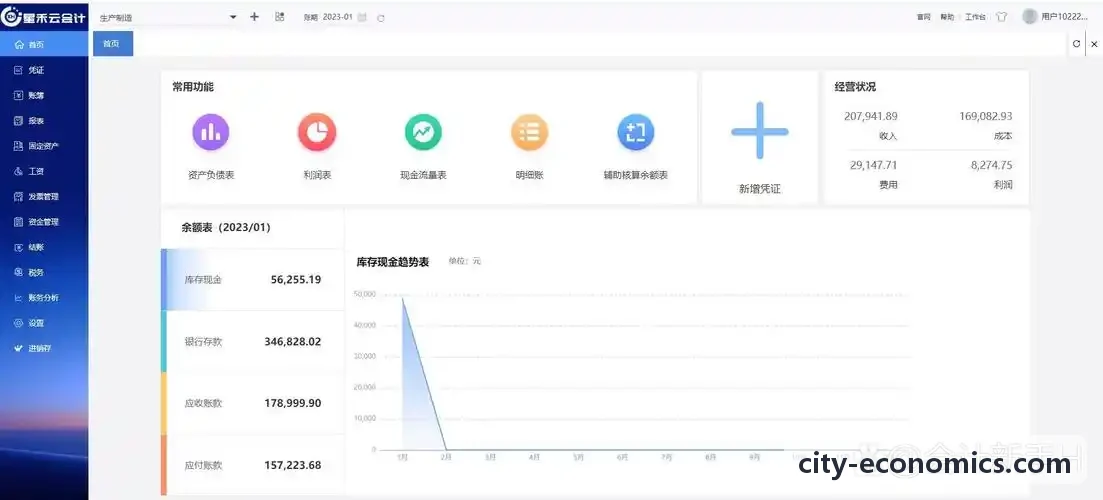Open the 辅助核算余额表 blue icon
The image size is (1103, 500).
tap(636, 132)
